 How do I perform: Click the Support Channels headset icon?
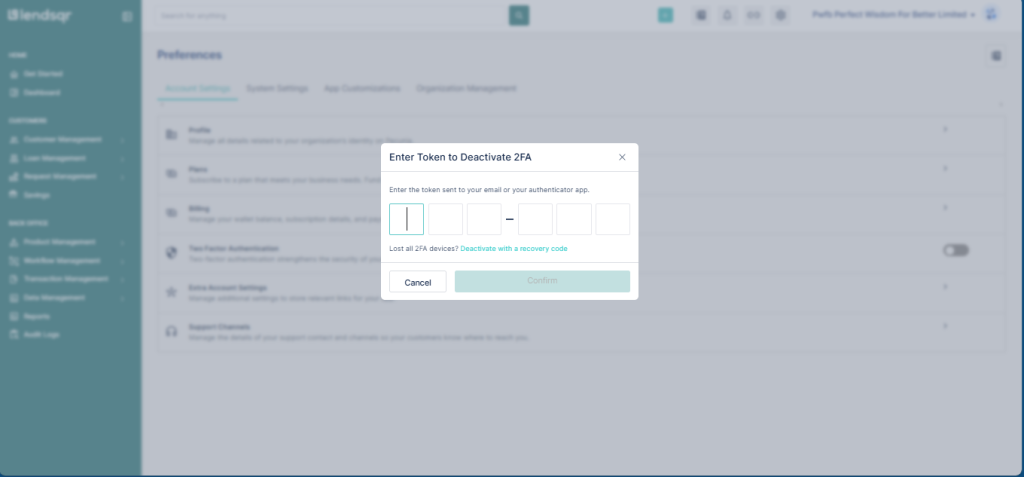click(x=171, y=331)
